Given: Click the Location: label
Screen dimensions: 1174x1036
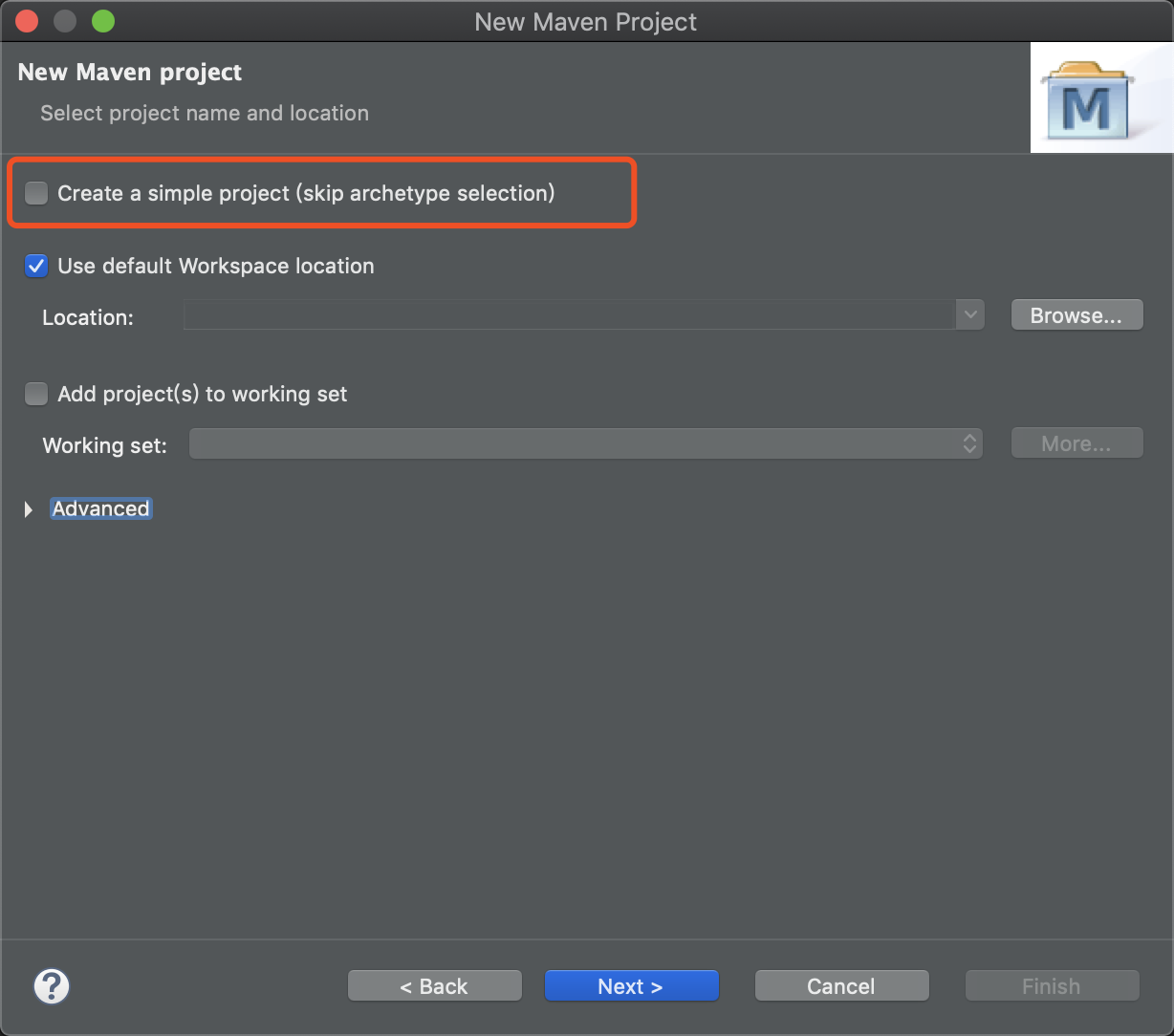Looking at the screenshot, I should (88, 317).
